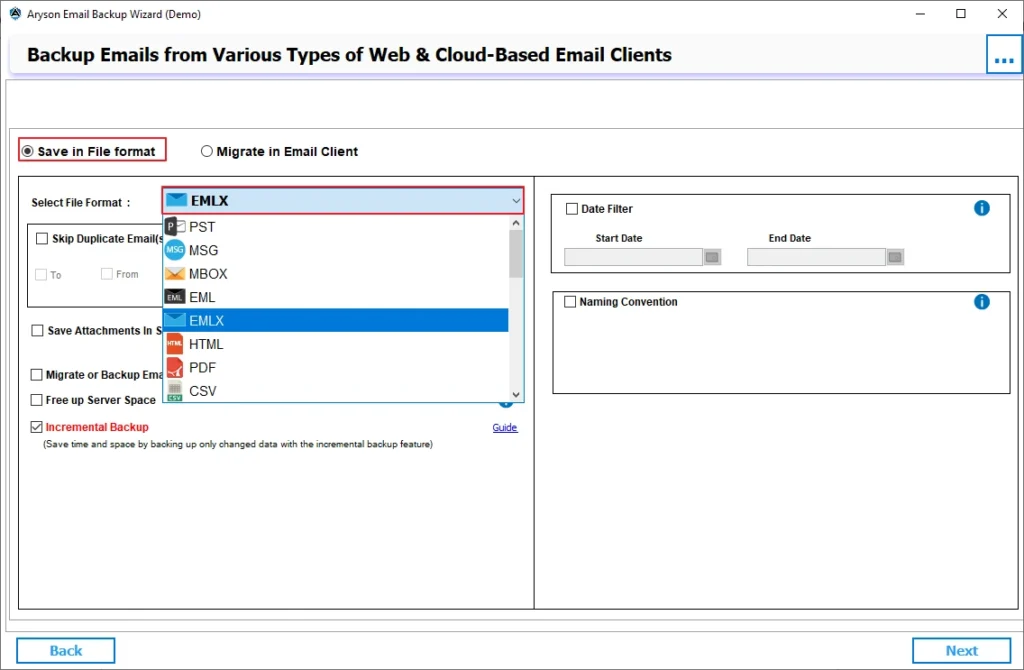Choose PST from the format list
Image resolution: width=1024 pixels, height=670 pixels.
tap(336, 227)
